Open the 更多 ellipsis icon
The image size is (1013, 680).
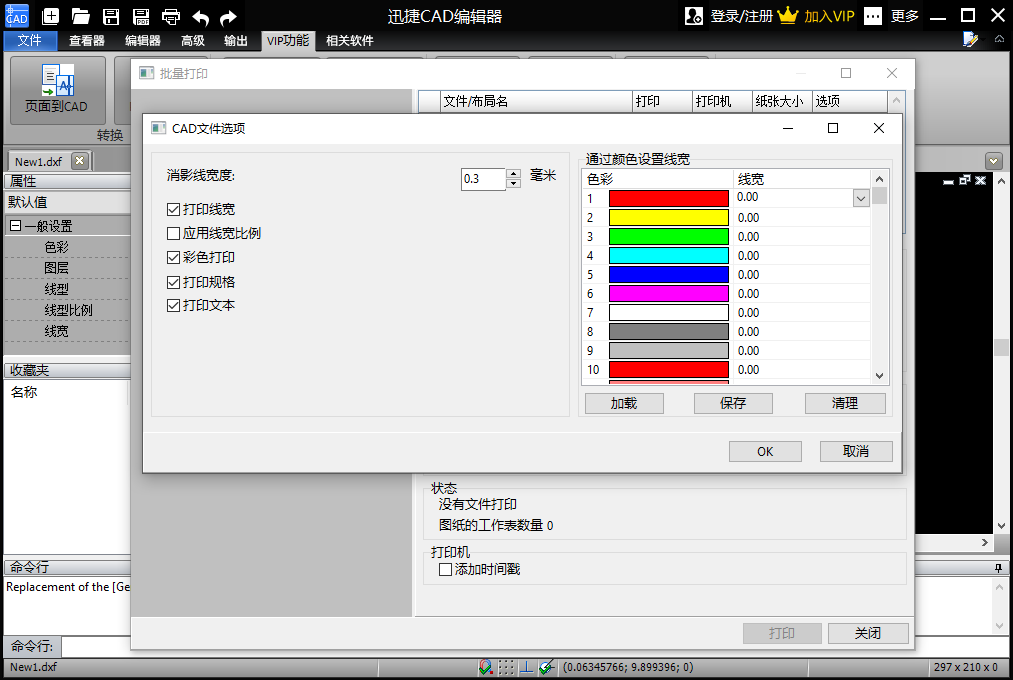(x=873, y=15)
